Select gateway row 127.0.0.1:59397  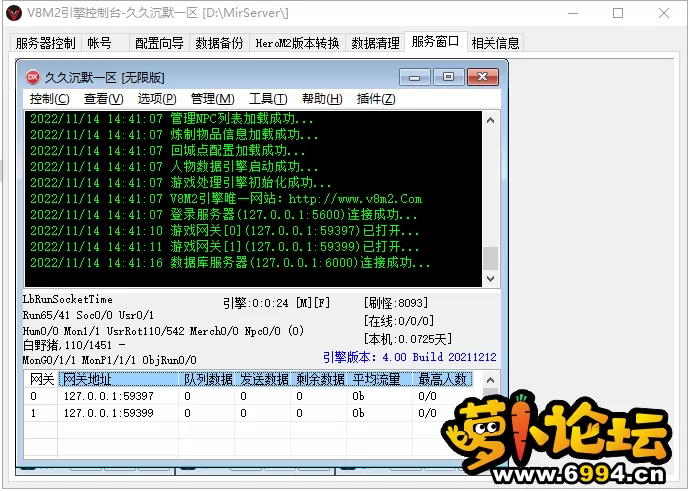tap(249, 396)
